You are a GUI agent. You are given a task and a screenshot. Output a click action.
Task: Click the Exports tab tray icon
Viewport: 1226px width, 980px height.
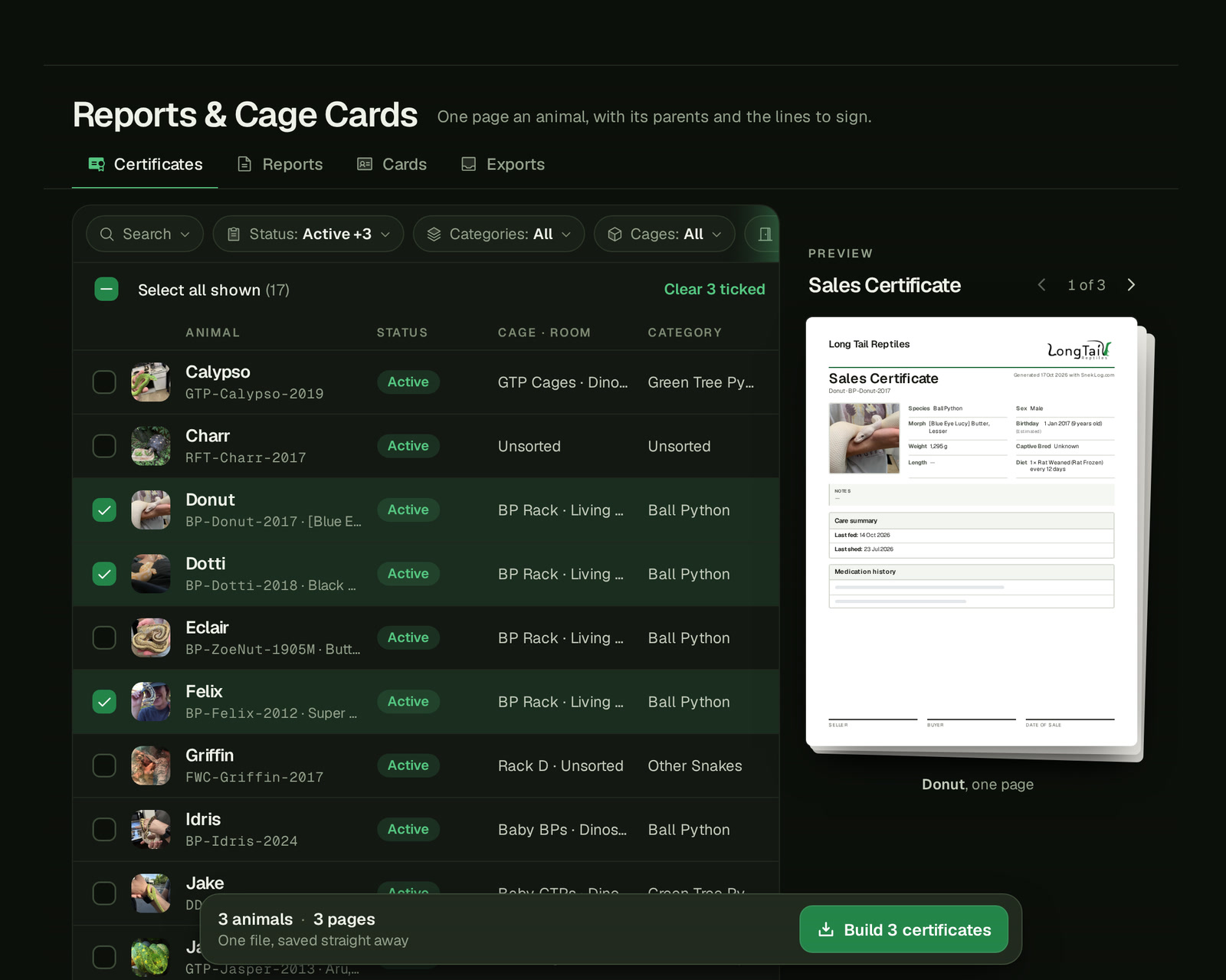coord(469,165)
